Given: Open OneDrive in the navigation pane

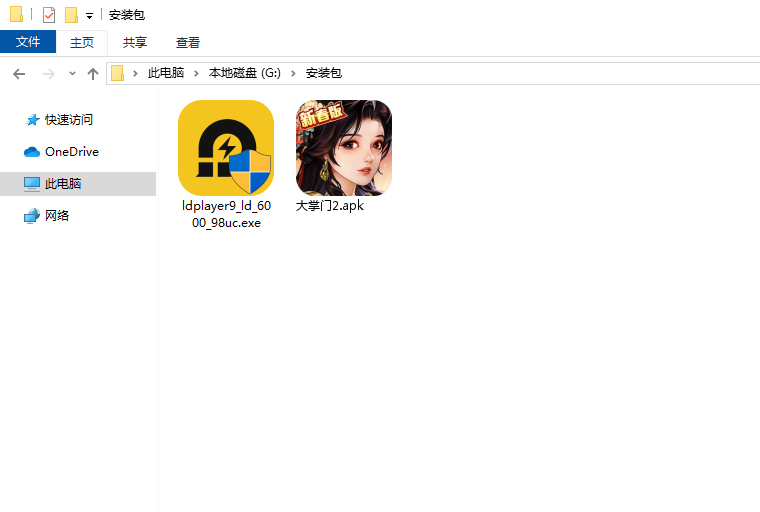Looking at the screenshot, I should [72, 152].
